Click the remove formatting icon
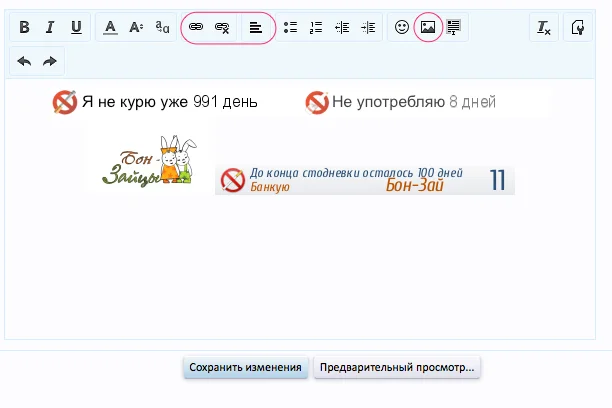612x408 pixels. pos(543,28)
